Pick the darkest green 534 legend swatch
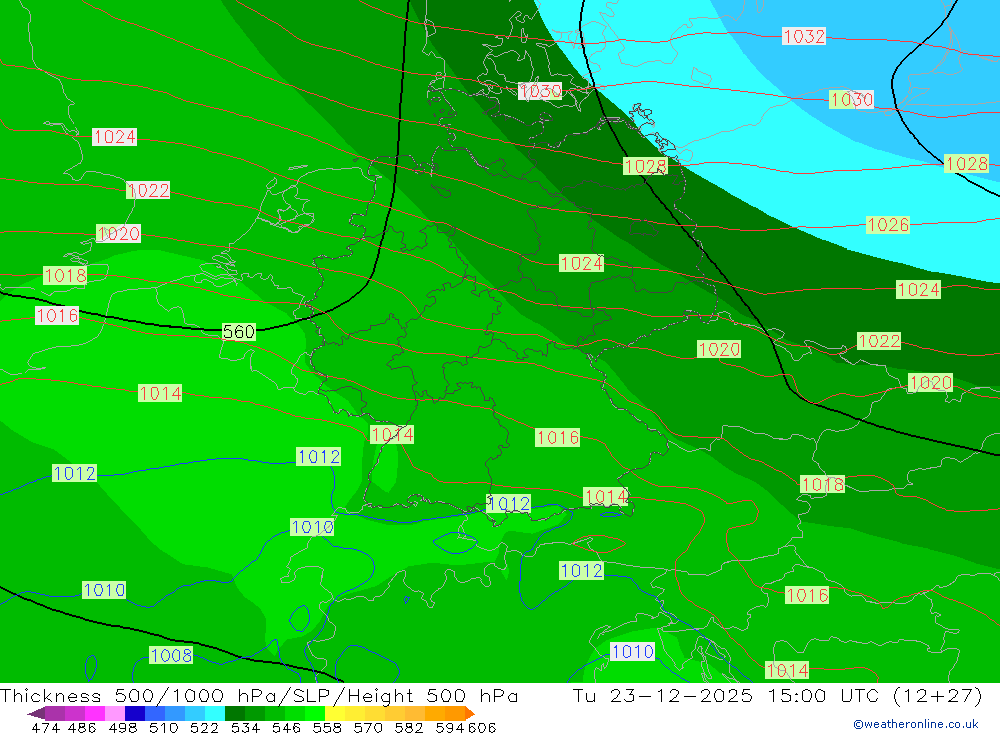 [235, 713]
